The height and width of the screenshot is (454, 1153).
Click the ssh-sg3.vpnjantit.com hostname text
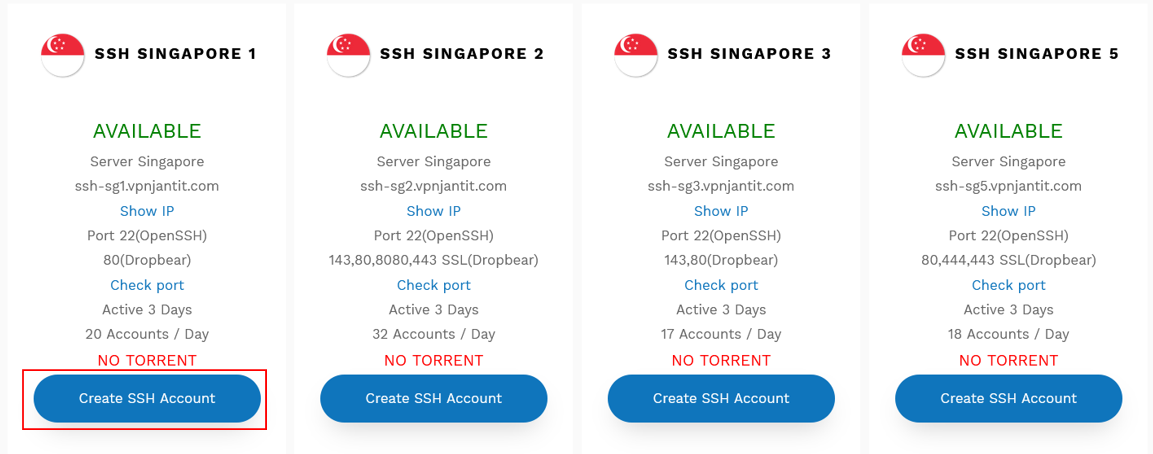[x=721, y=186]
